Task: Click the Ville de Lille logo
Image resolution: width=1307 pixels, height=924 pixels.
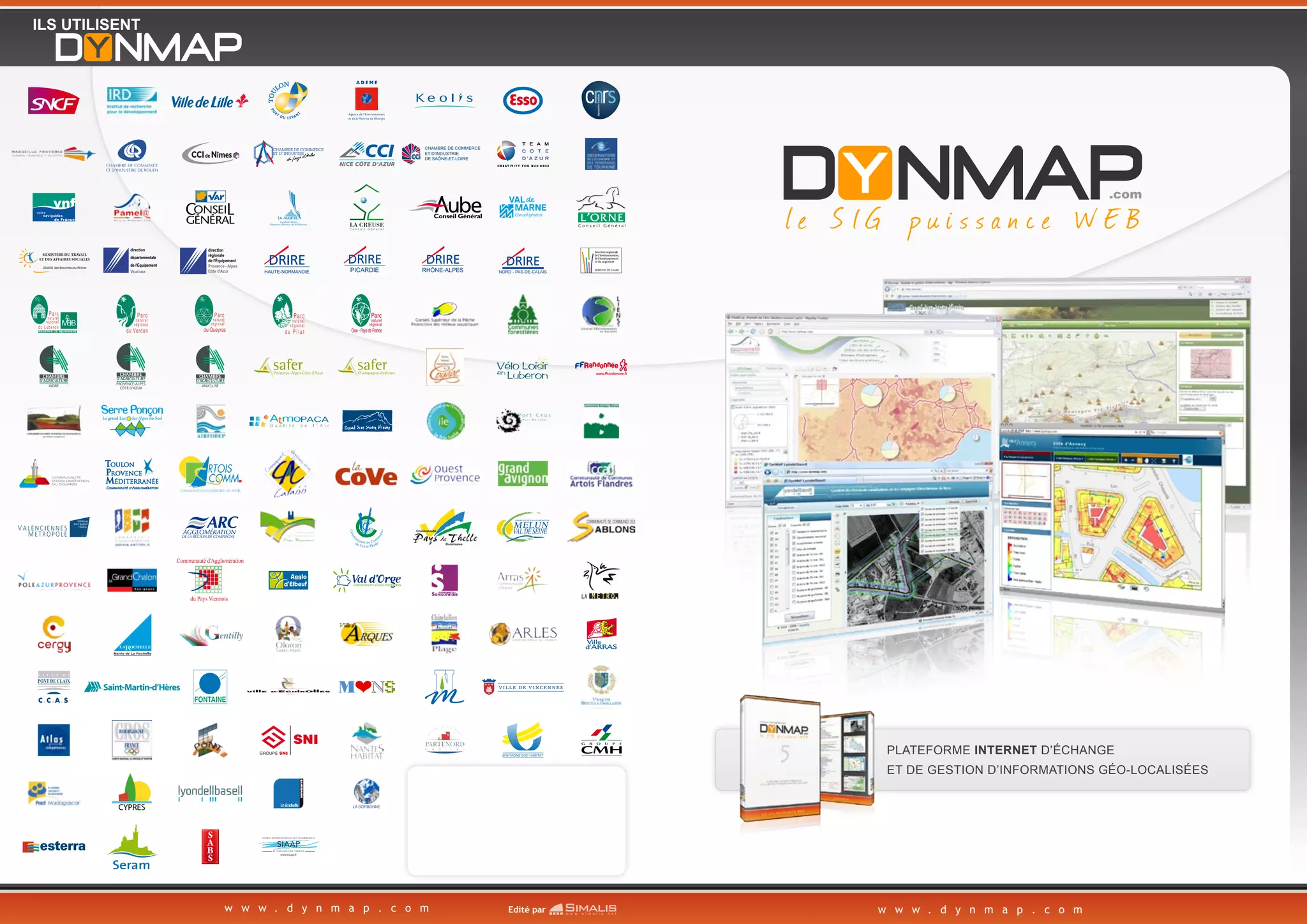Action: click(209, 101)
